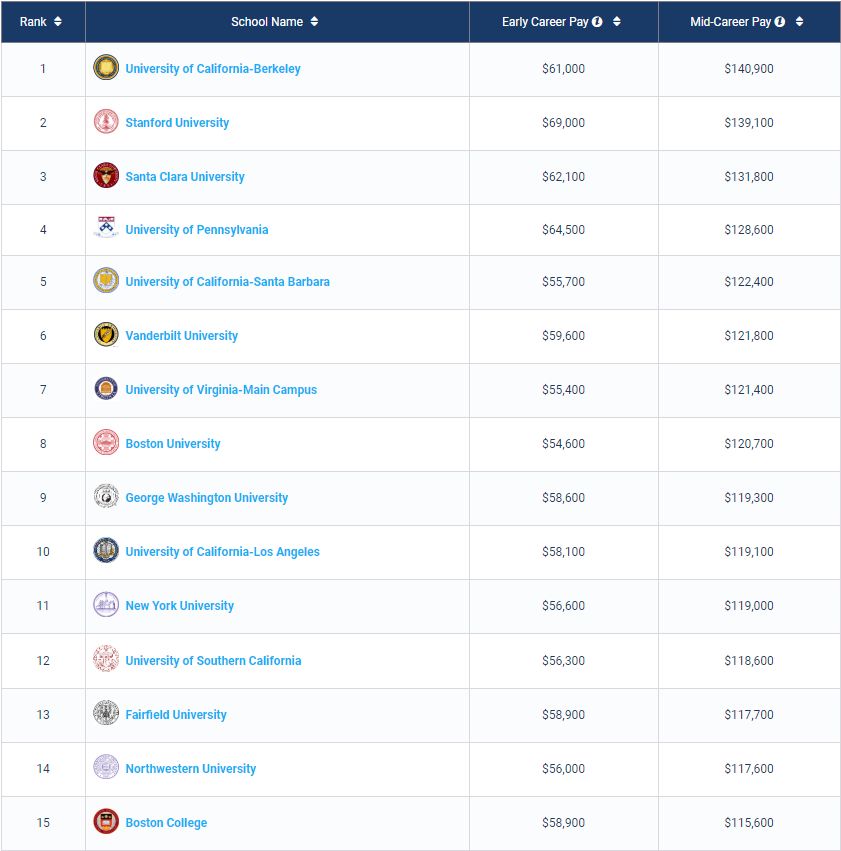Open University of California-Los Angeles link
This screenshot has height=851, width=841.
coord(222,551)
